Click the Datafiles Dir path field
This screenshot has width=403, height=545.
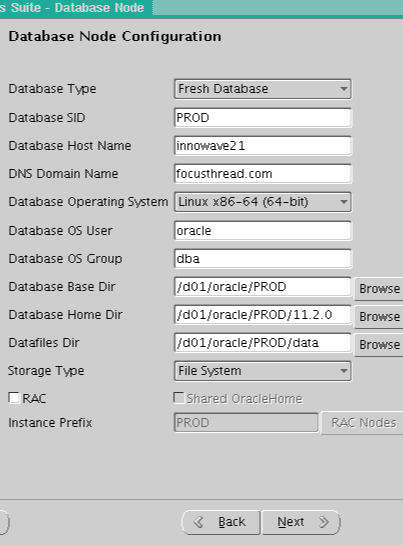tap(263, 343)
